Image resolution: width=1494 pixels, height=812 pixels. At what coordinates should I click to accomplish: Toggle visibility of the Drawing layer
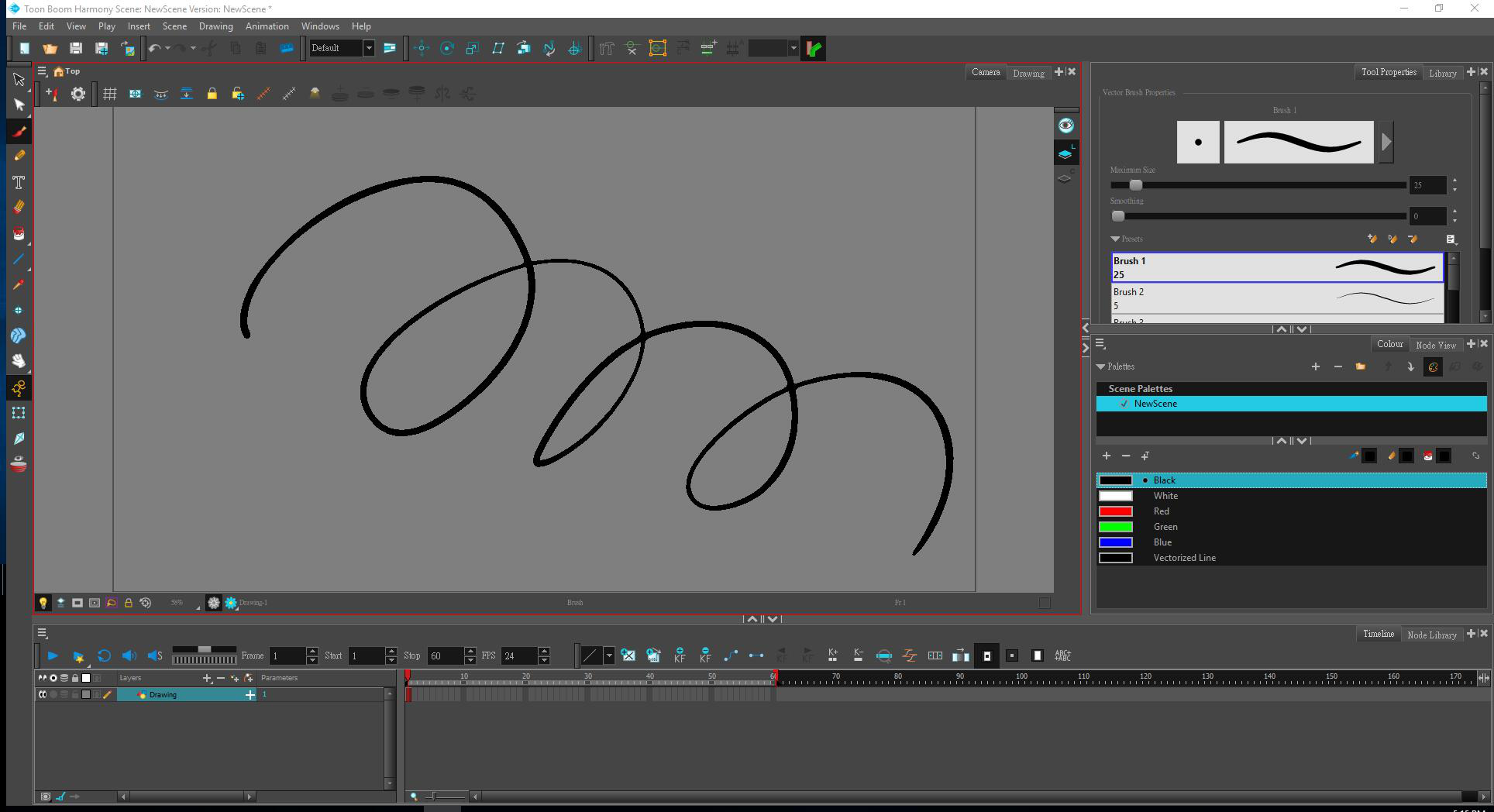tap(53, 694)
